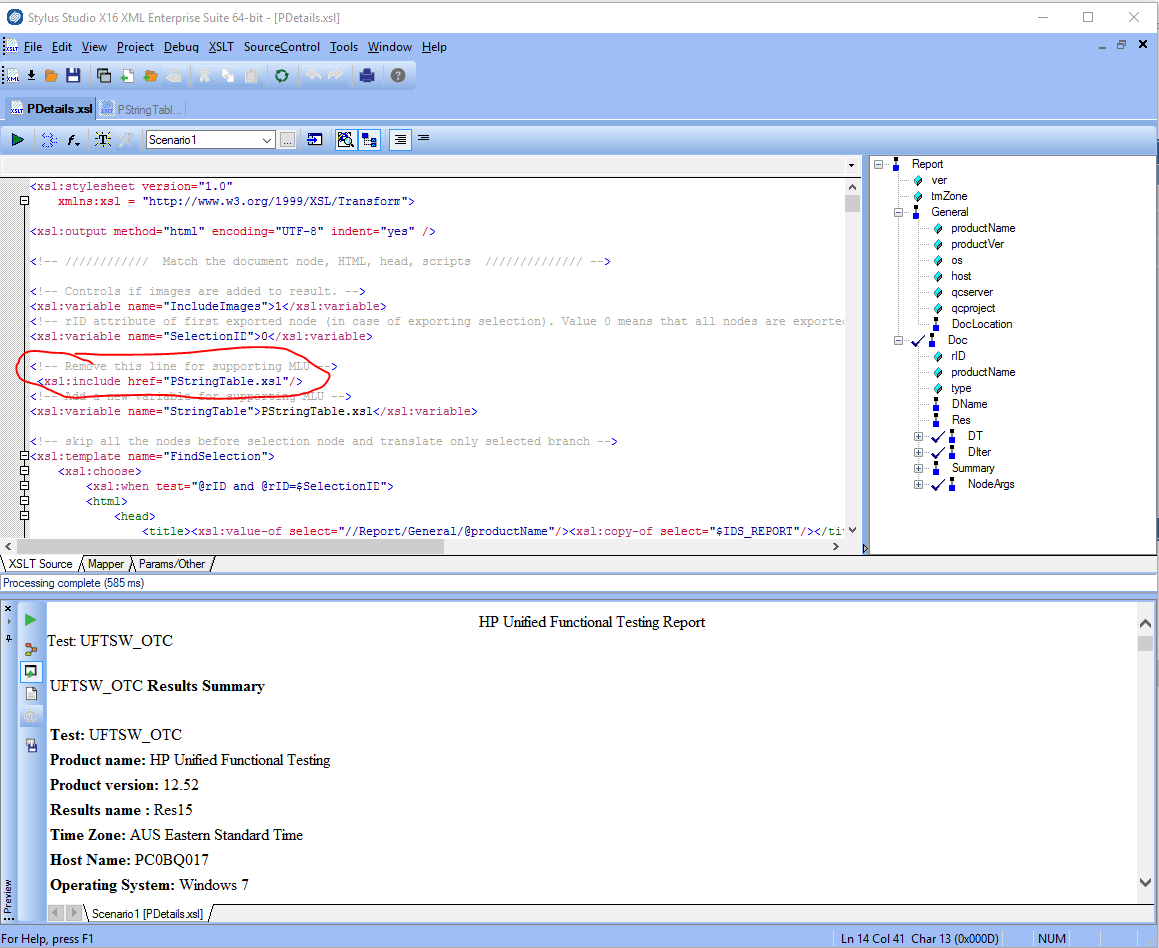Screen dimensions: 1159x948
Task: Save the preview output using the disk icon
Action: point(31,745)
